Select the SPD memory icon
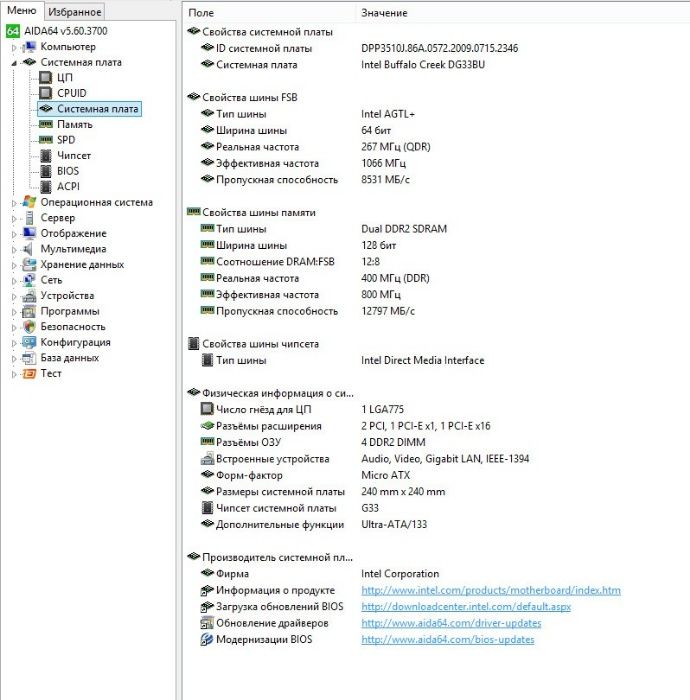Screen dimensions: 690x700 point(46,140)
